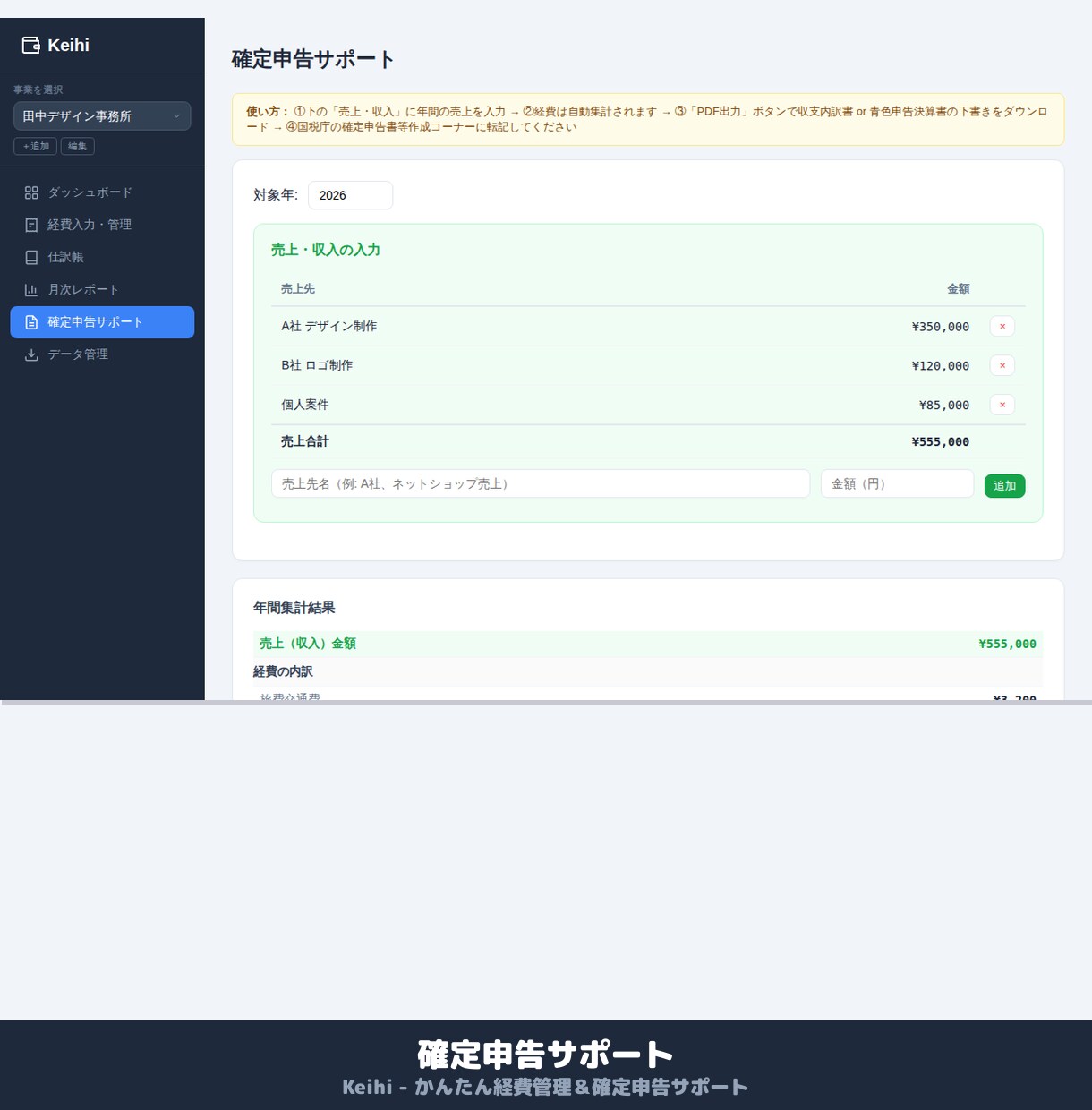The image size is (1092, 1110).
Task: Click the 売上合計 ¥555,000 total value
Action: [941, 441]
